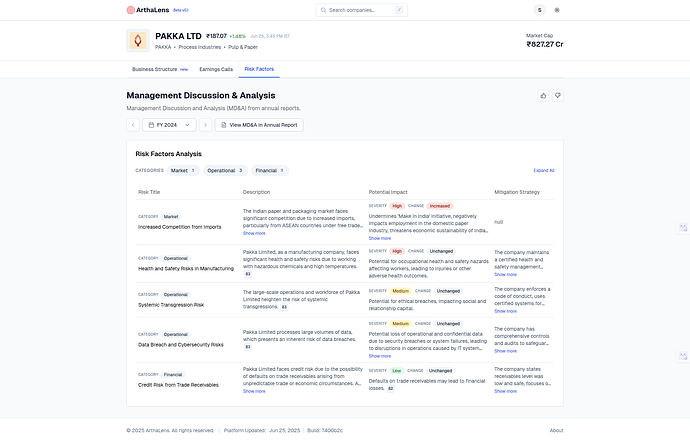Screen dimensions: 690x443
Task: Click the Search companies input field
Action: [362, 10]
